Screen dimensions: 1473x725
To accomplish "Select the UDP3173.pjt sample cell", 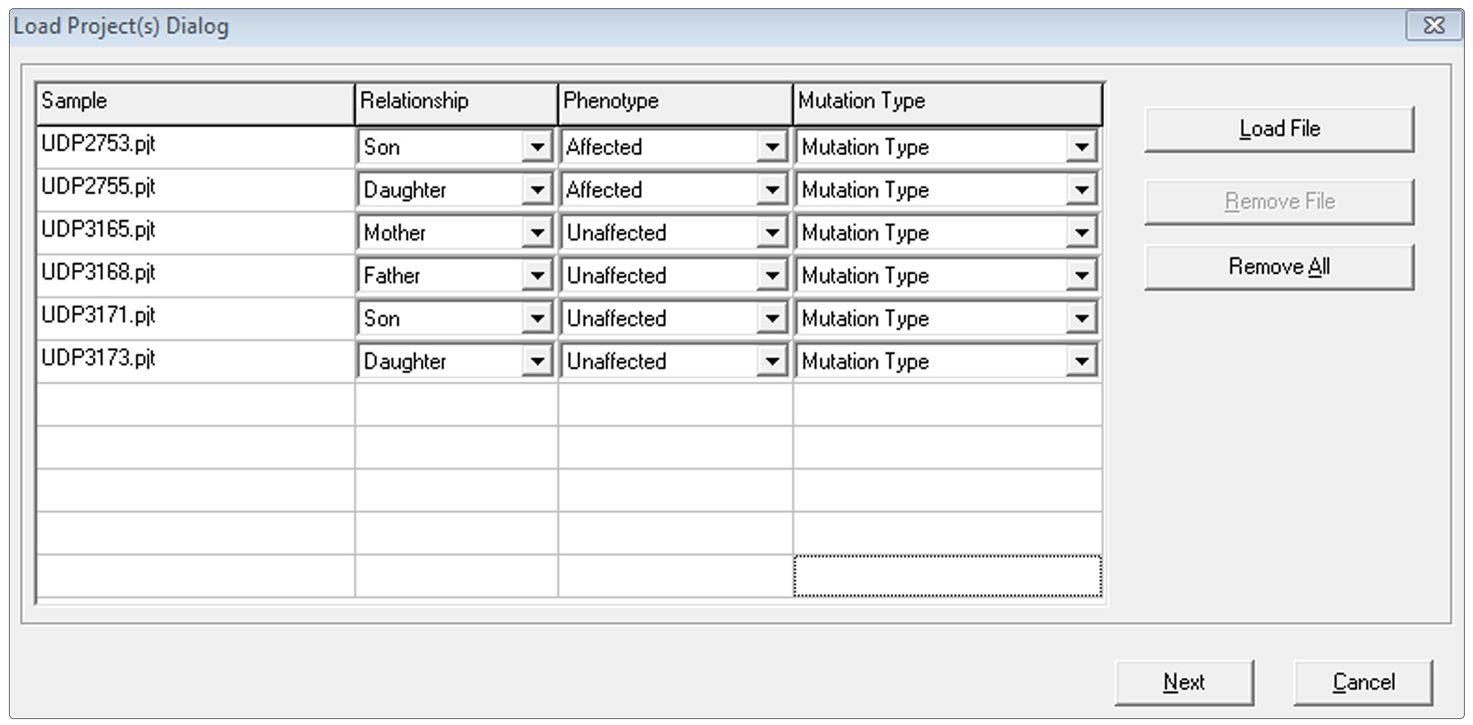I will 196,362.
